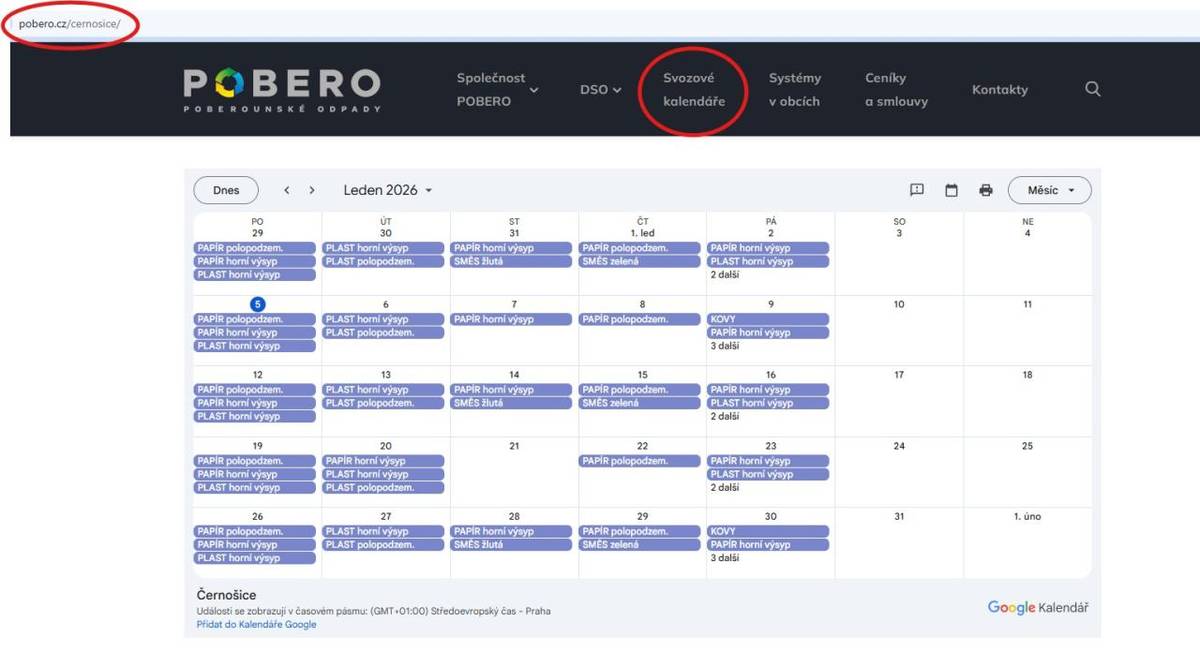Viewport: 1200px width, 666px height.
Task: Open the Systémy v obcích menu item
Action: point(795,89)
